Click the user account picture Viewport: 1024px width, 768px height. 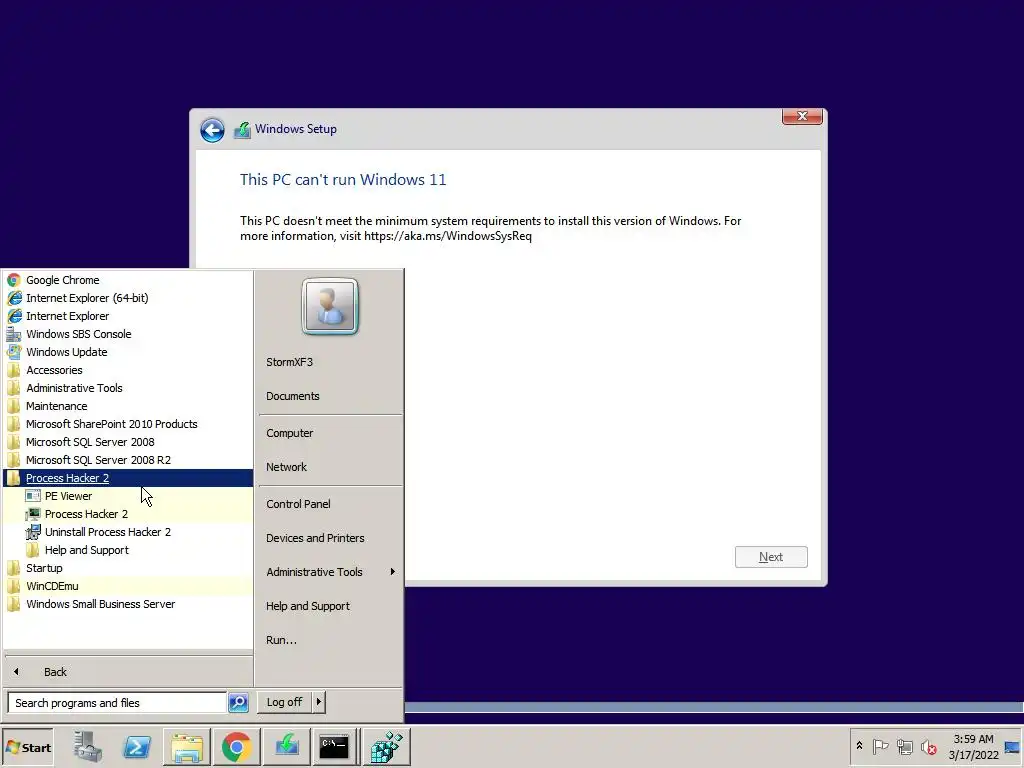click(330, 306)
